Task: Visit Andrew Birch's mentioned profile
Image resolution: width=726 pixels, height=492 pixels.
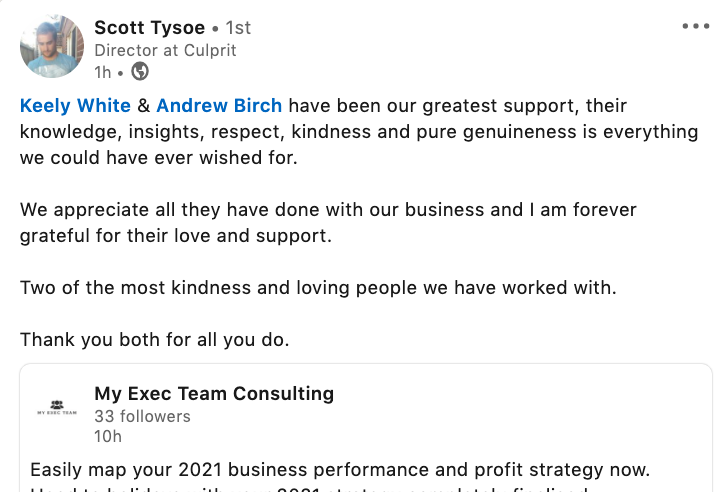Action: click(219, 105)
